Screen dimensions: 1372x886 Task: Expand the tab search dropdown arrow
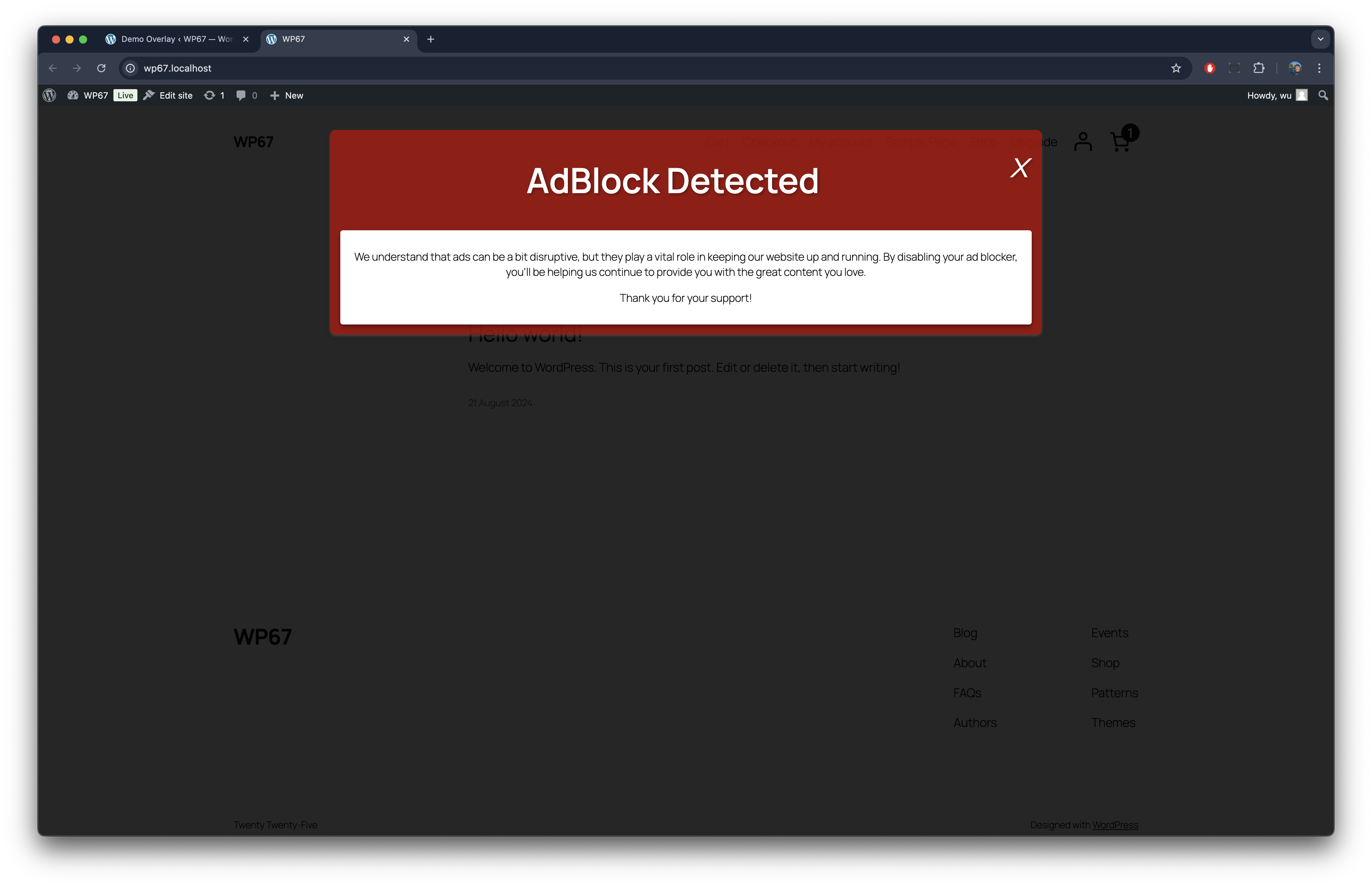coord(1320,39)
